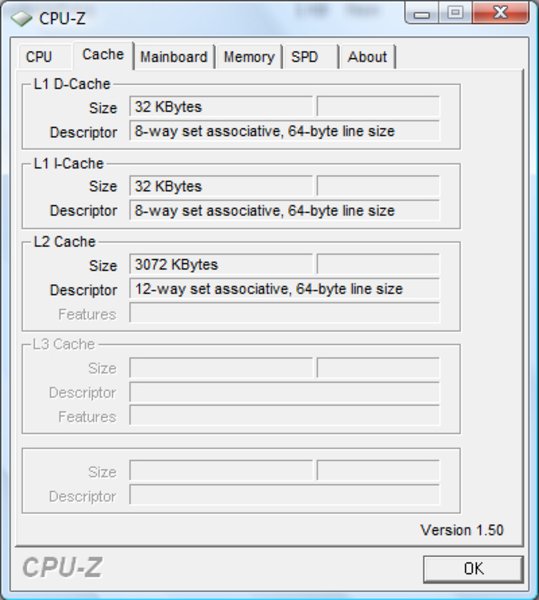This screenshot has width=539, height=600.
Task: Click the L1 D-Cache descriptor field
Action: (x=284, y=131)
